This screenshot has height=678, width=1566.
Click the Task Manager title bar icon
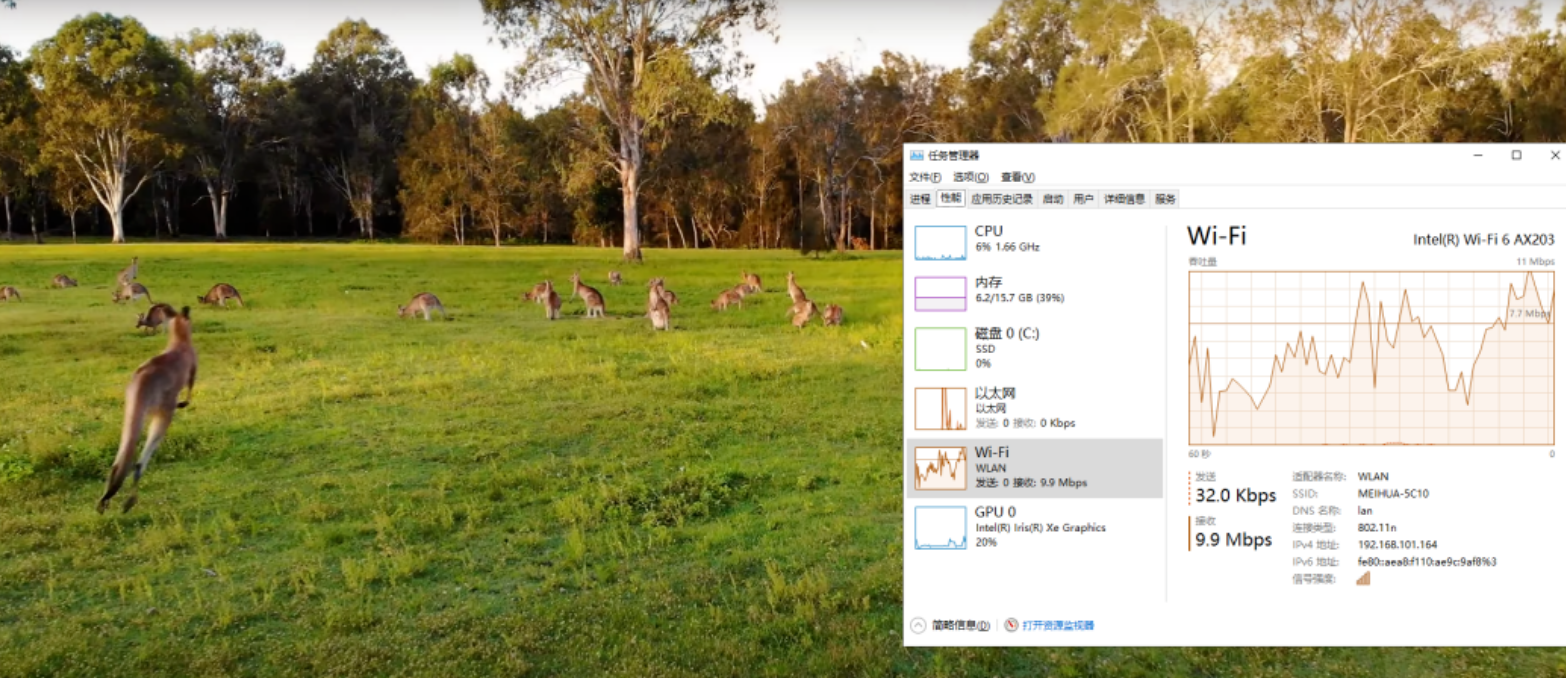(916, 156)
